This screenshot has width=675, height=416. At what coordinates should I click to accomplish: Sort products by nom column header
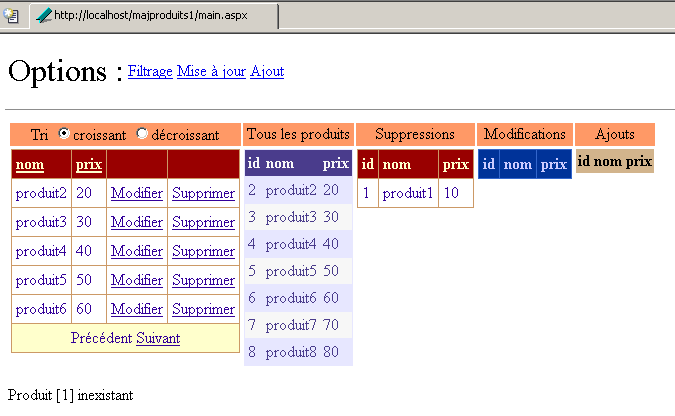point(29,164)
